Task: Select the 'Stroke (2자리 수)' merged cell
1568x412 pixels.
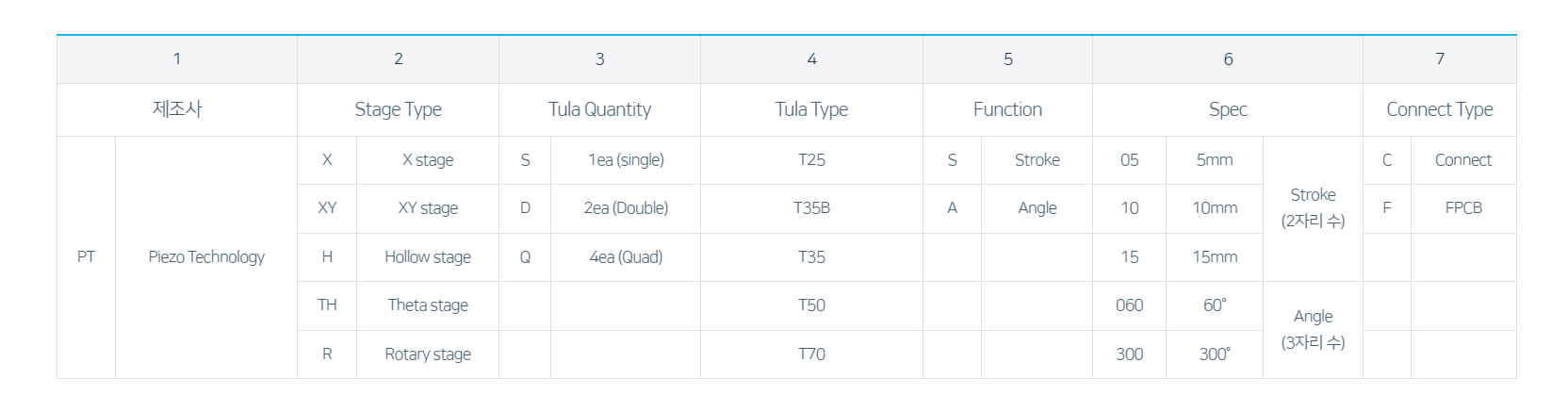Action: point(1313,208)
